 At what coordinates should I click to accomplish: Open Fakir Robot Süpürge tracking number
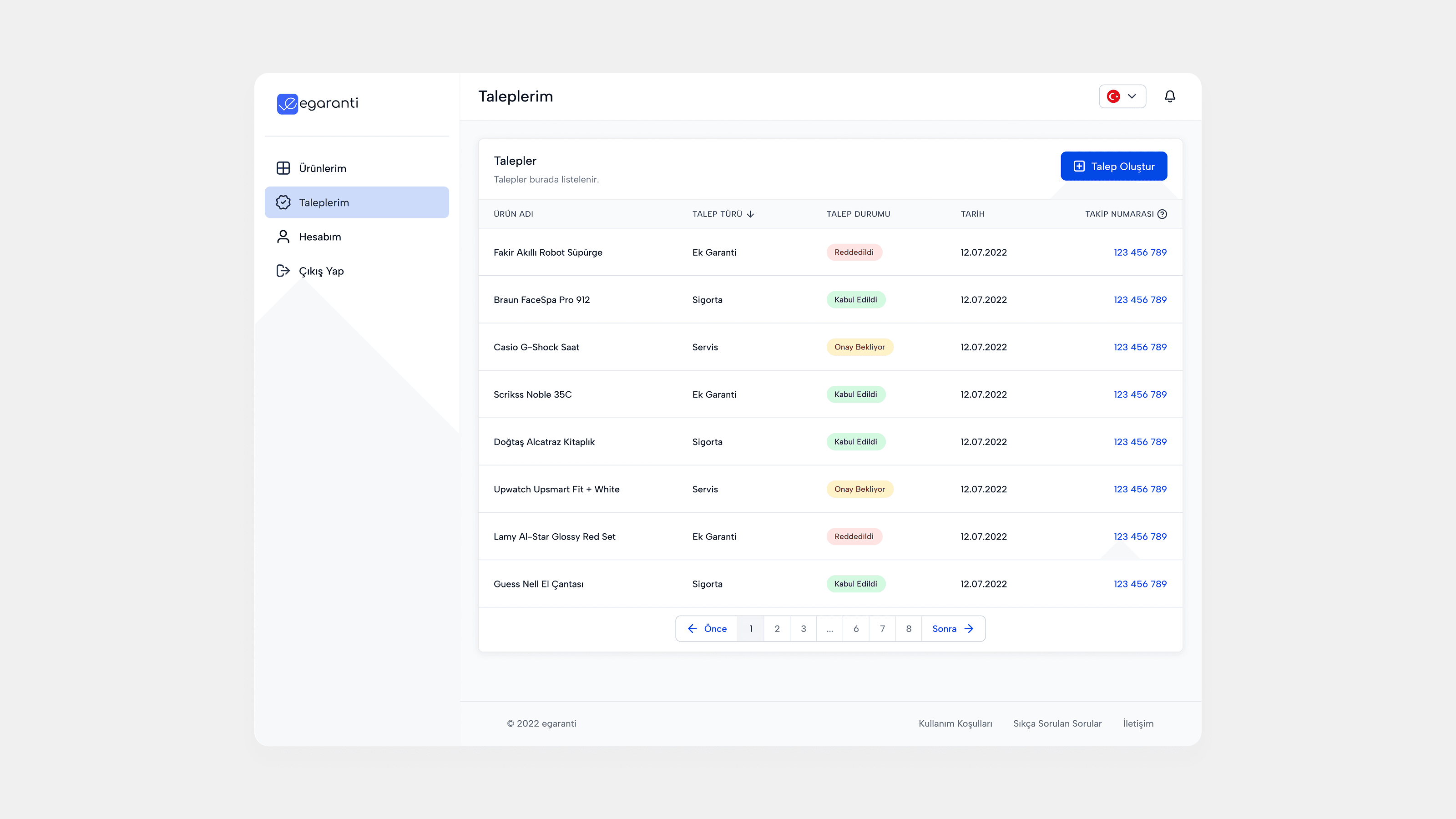click(1139, 252)
